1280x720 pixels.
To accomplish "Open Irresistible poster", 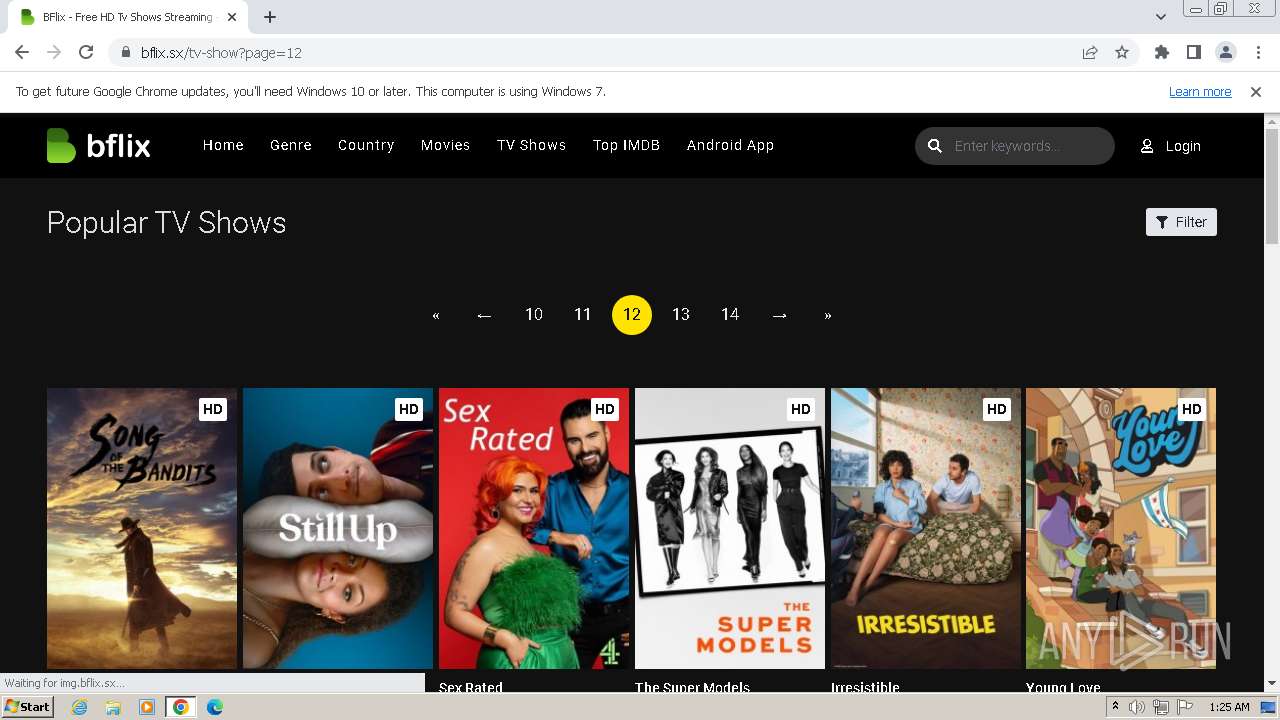I will 926,528.
